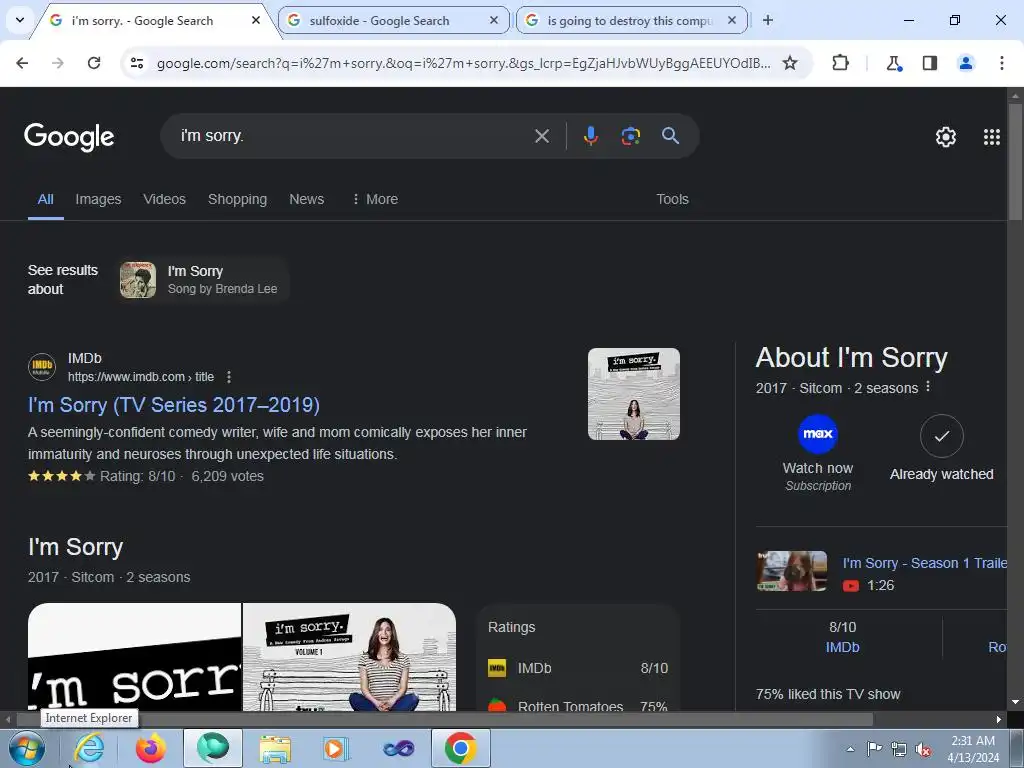
Task: Open the Google apps grid
Action: (992, 136)
